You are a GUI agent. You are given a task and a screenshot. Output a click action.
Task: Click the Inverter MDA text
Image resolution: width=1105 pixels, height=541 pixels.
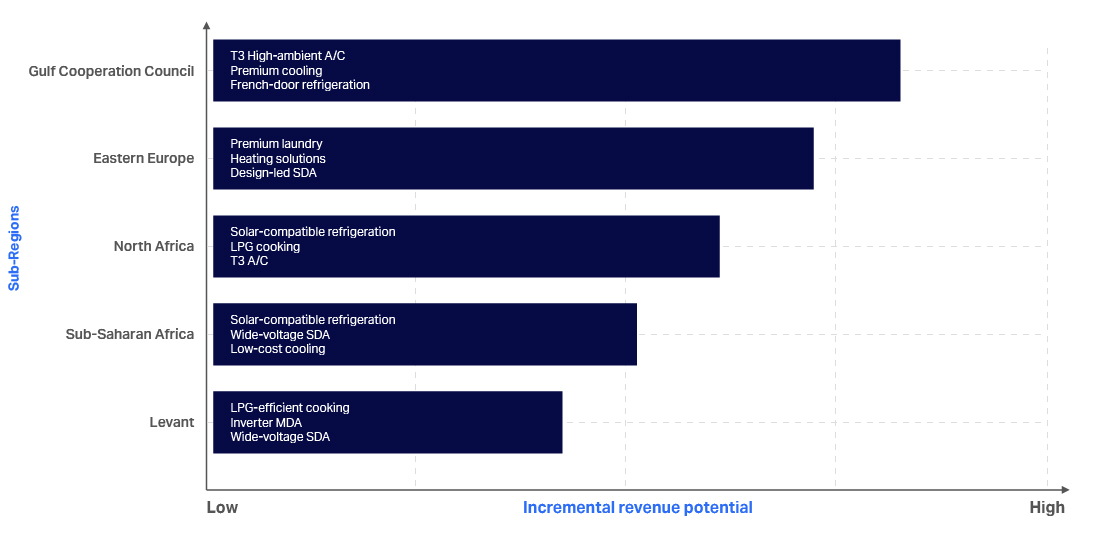point(266,422)
